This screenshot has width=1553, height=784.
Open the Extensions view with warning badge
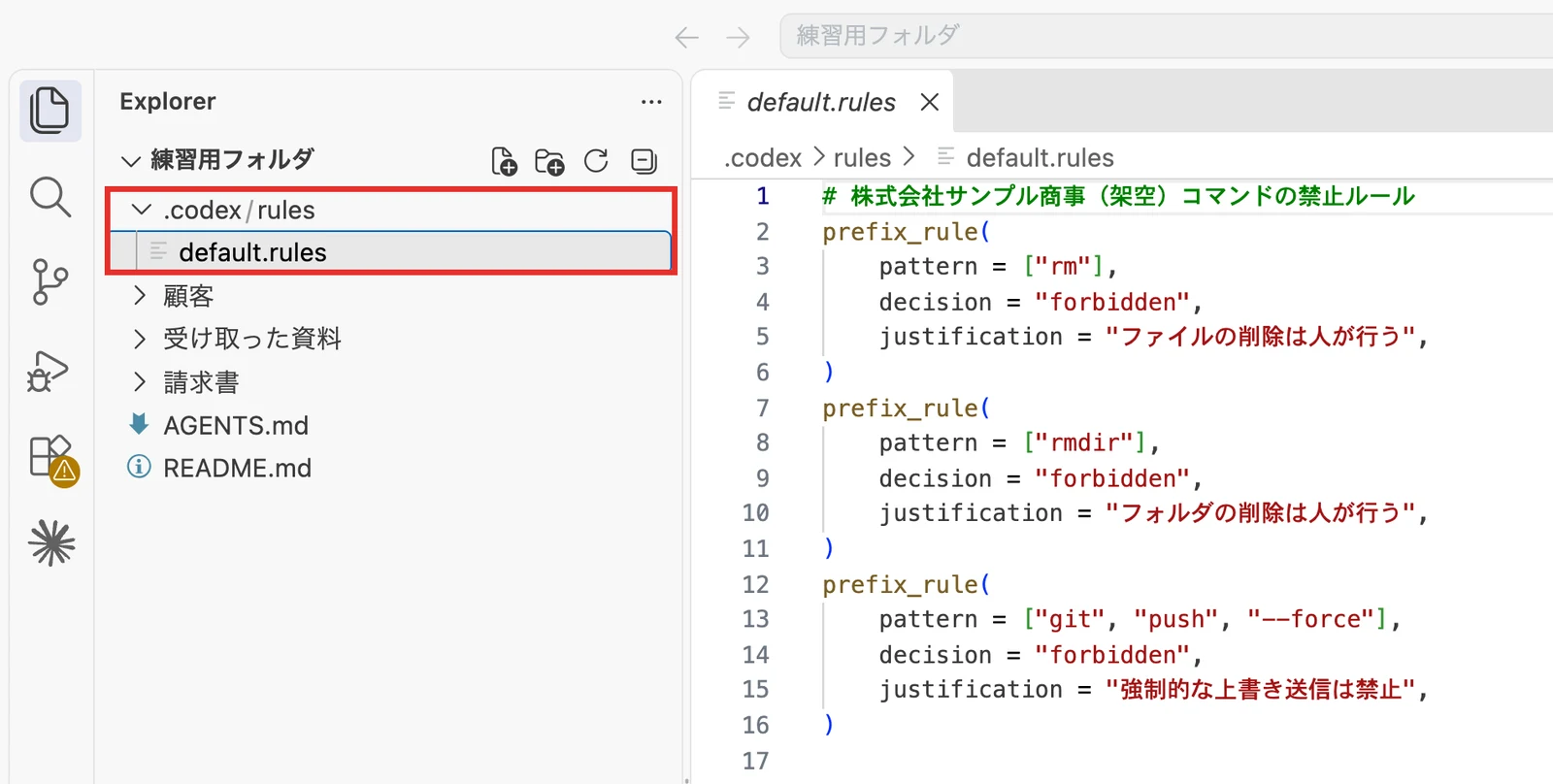point(52,460)
